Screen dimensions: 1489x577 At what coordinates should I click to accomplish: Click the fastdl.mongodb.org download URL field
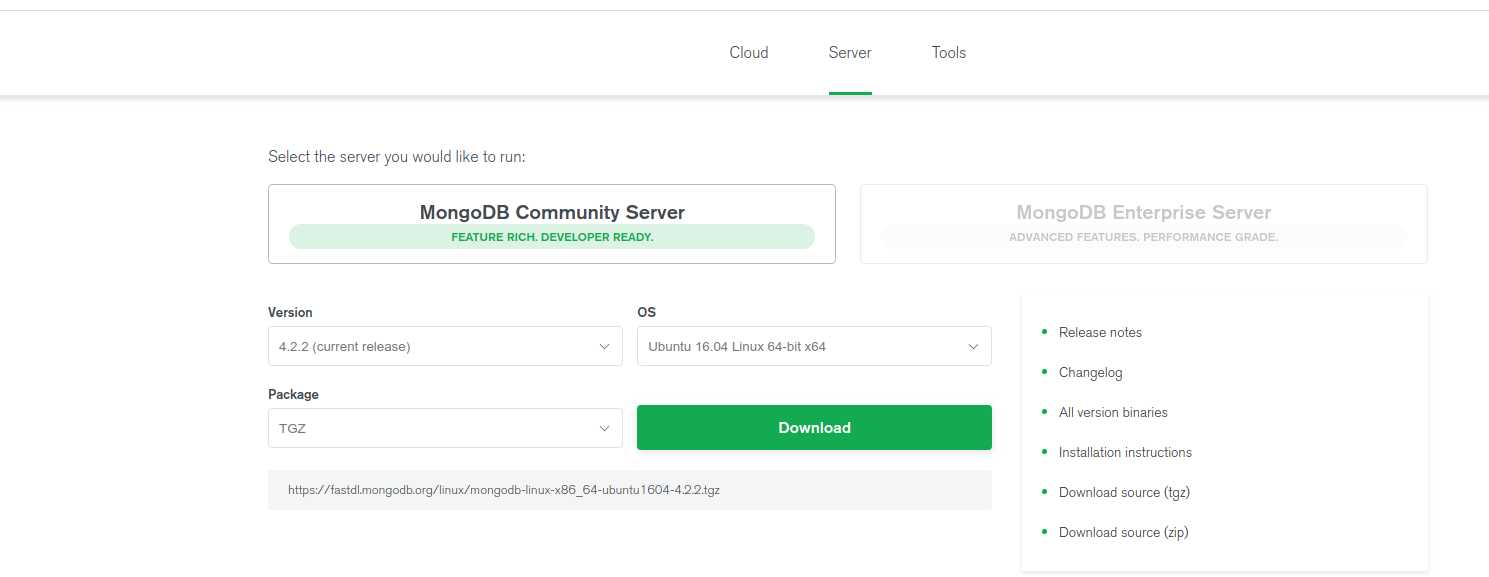(x=630, y=490)
